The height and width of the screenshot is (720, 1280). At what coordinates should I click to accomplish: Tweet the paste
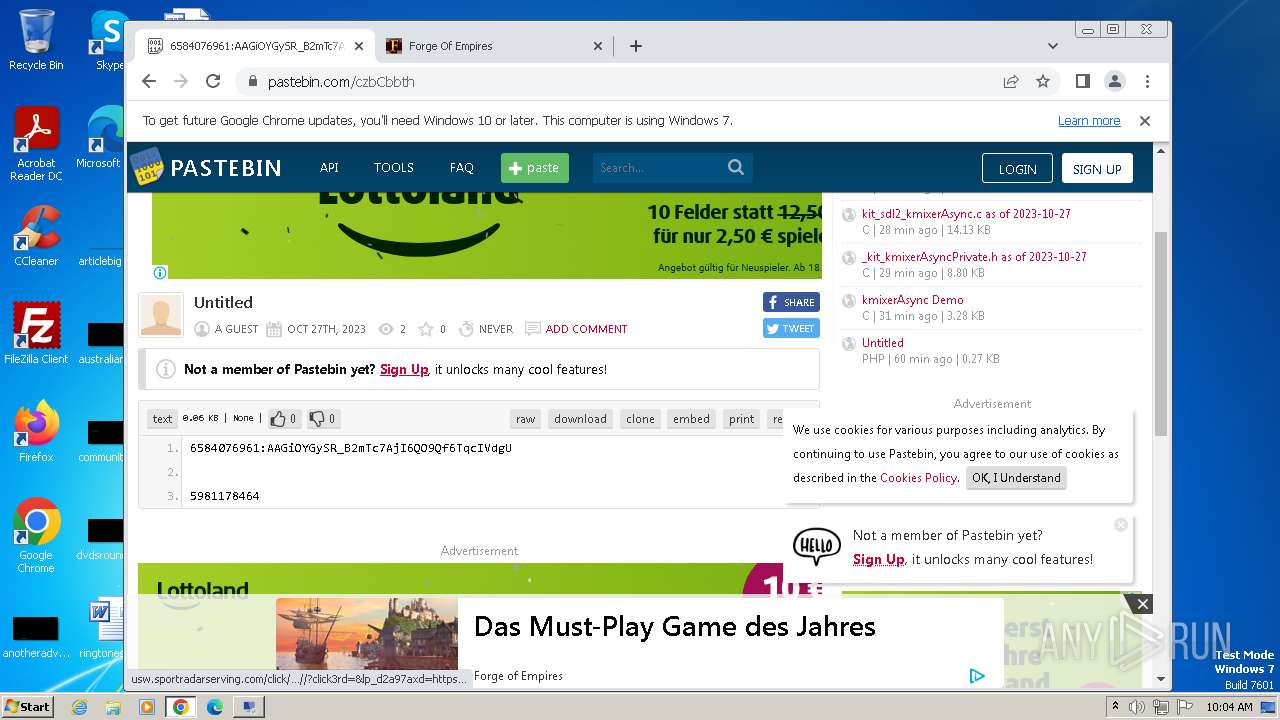[x=791, y=328]
